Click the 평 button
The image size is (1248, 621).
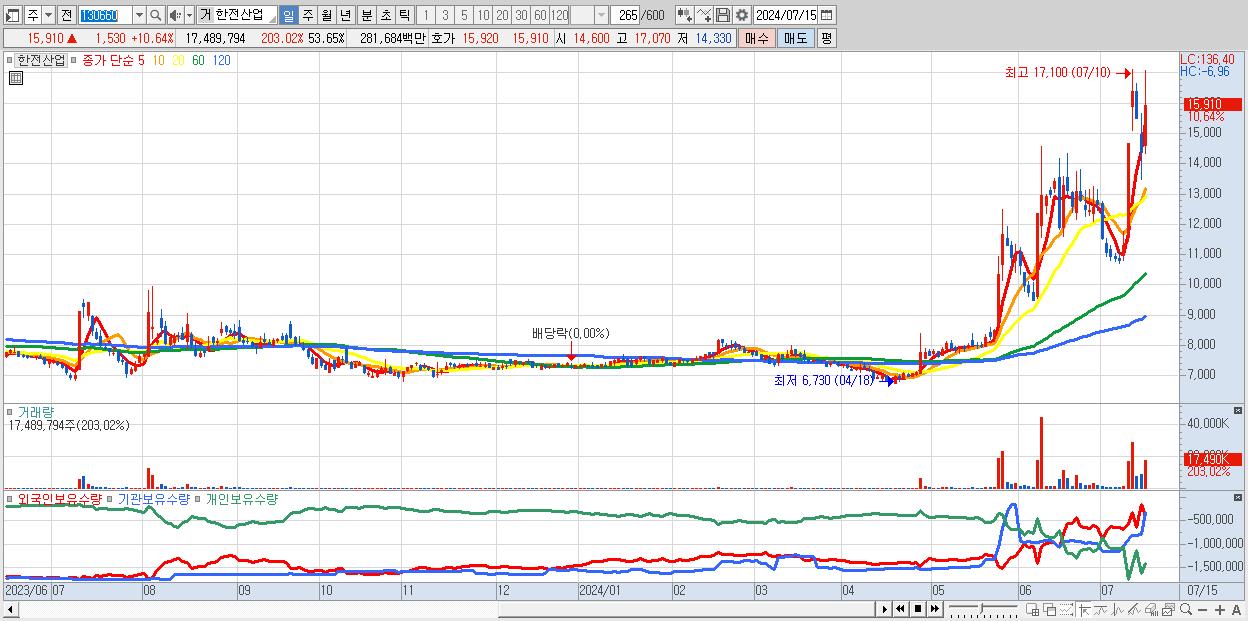[826, 38]
